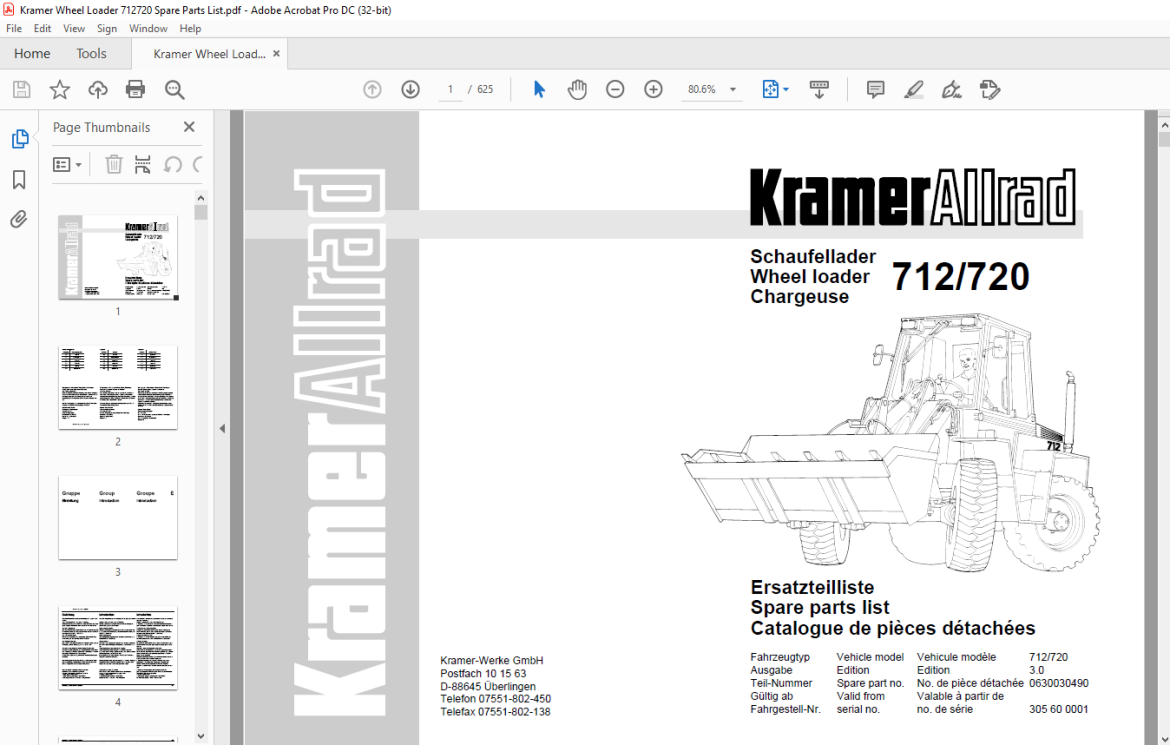
Task: Add a comment with speech bubble icon
Action: pos(875,90)
